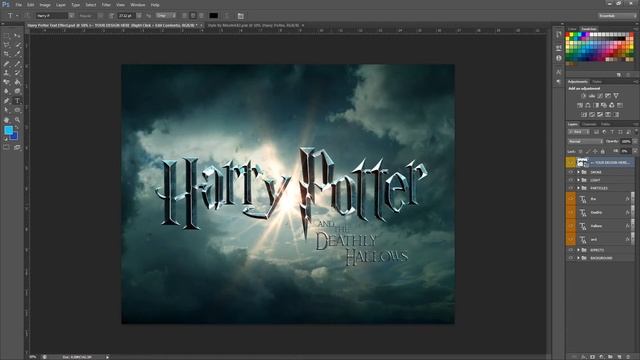The width and height of the screenshot is (640, 360).
Task: Select the Lasso tool
Action: tap(7, 45)
